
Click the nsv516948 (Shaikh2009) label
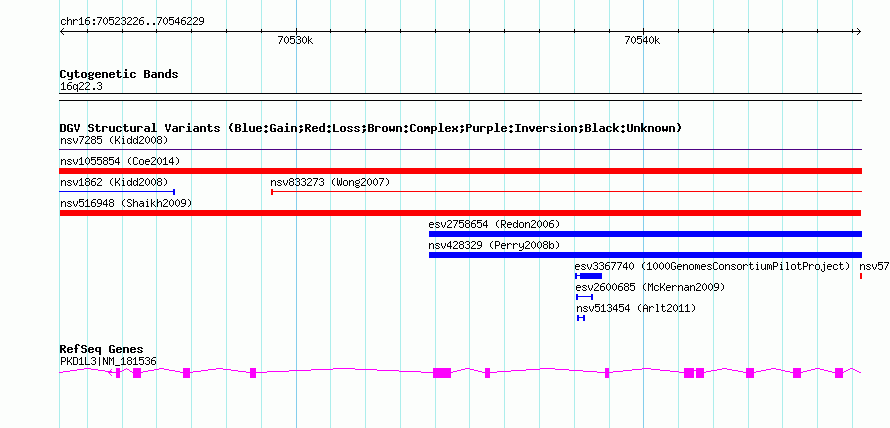(126, 203)
